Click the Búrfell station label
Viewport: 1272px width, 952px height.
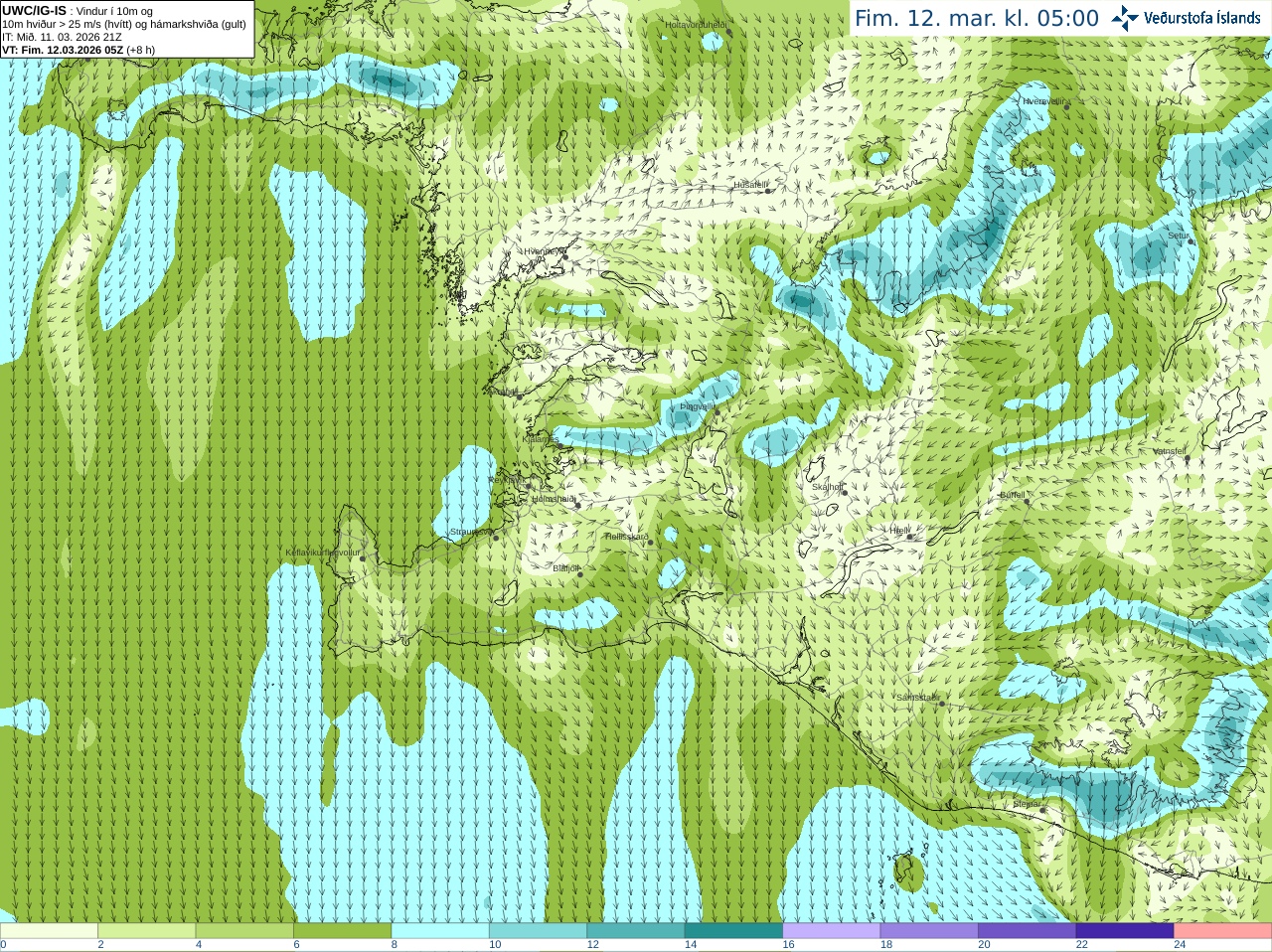pyautogui.click(x=1013, y=495)
